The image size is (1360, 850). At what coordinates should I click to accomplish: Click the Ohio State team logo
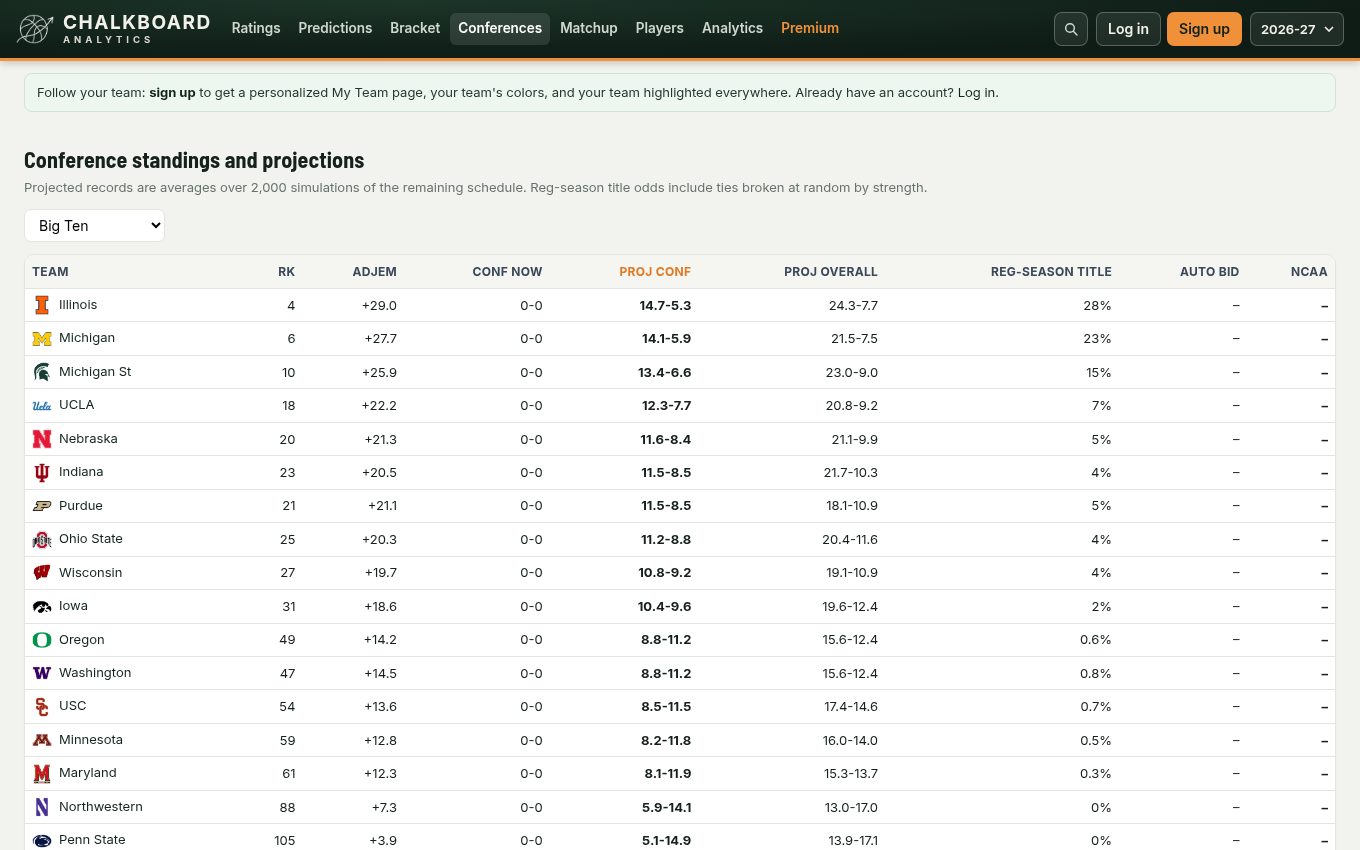point(42,540)
